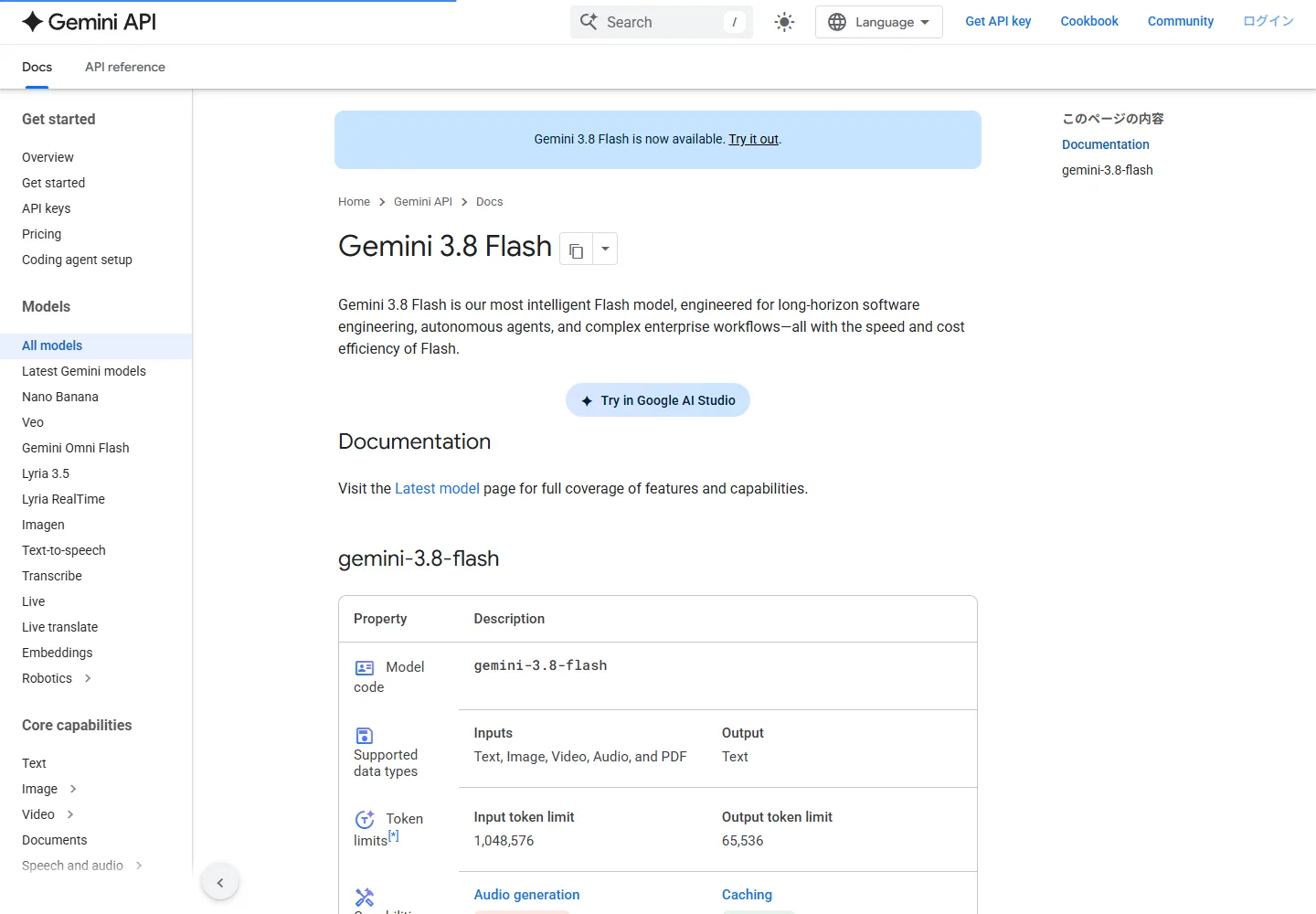Open Embeddings in the sidebar

[x=57, y=653]
